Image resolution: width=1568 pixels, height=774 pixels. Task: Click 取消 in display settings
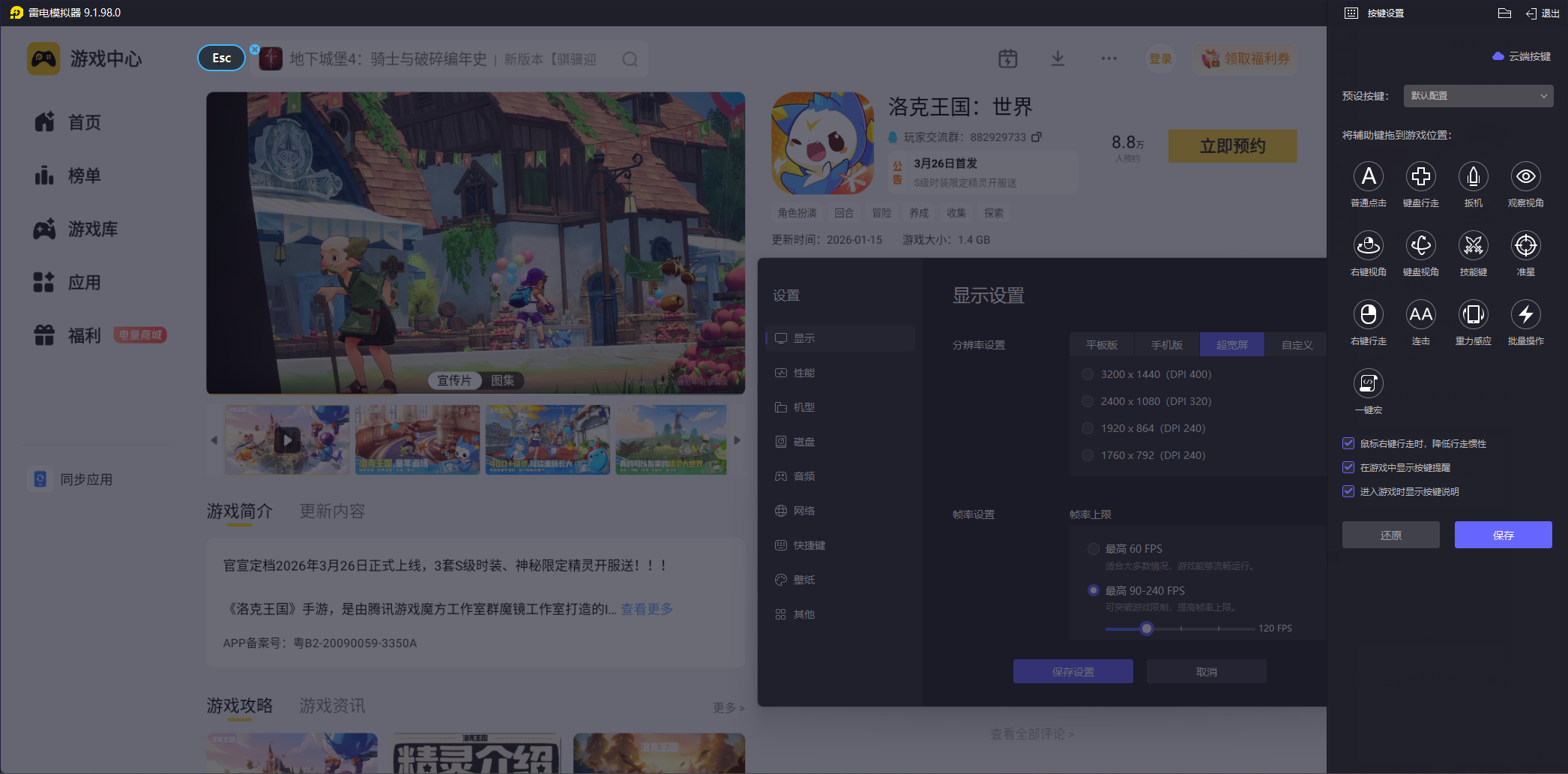1206,671
